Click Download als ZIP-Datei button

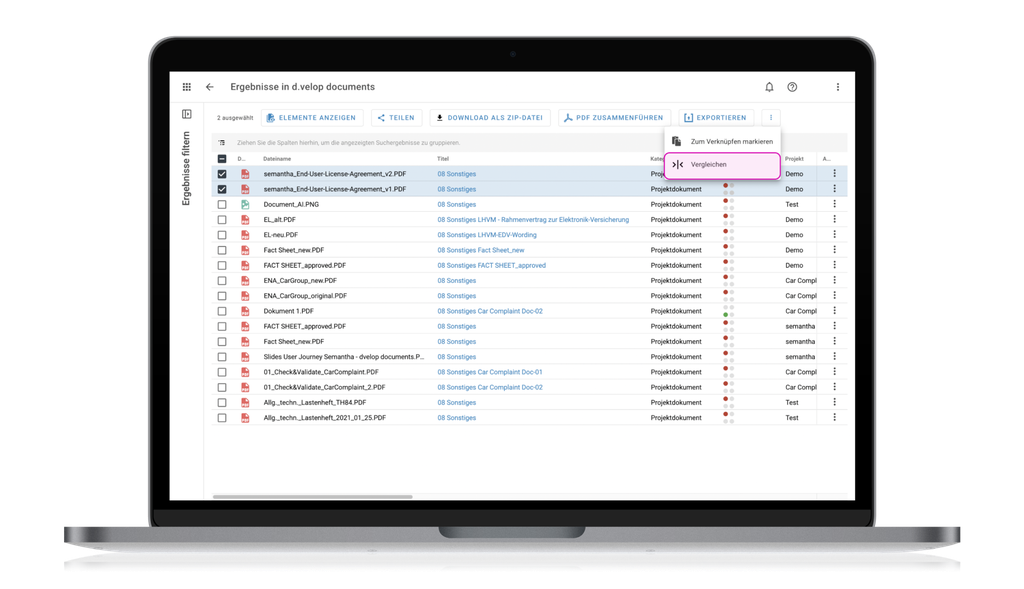point(490,118)
